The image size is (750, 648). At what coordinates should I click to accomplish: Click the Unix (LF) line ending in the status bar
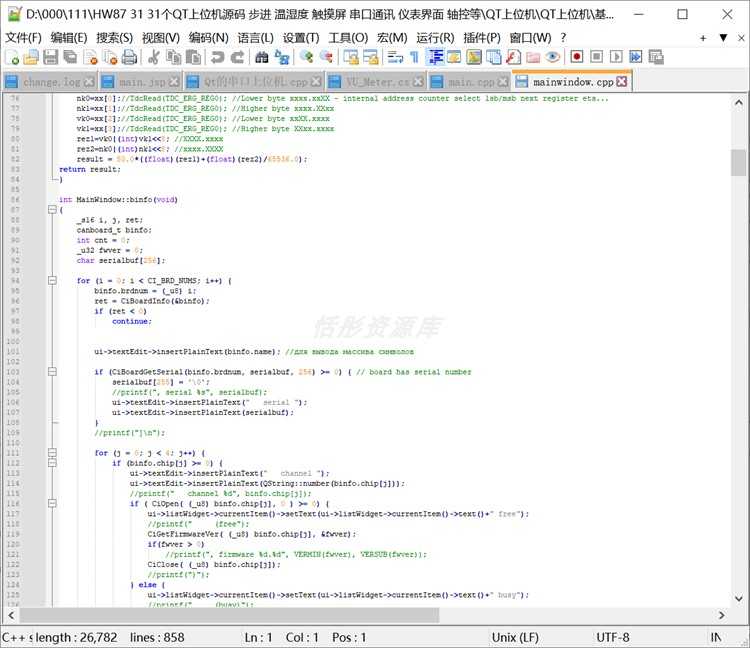515,637
